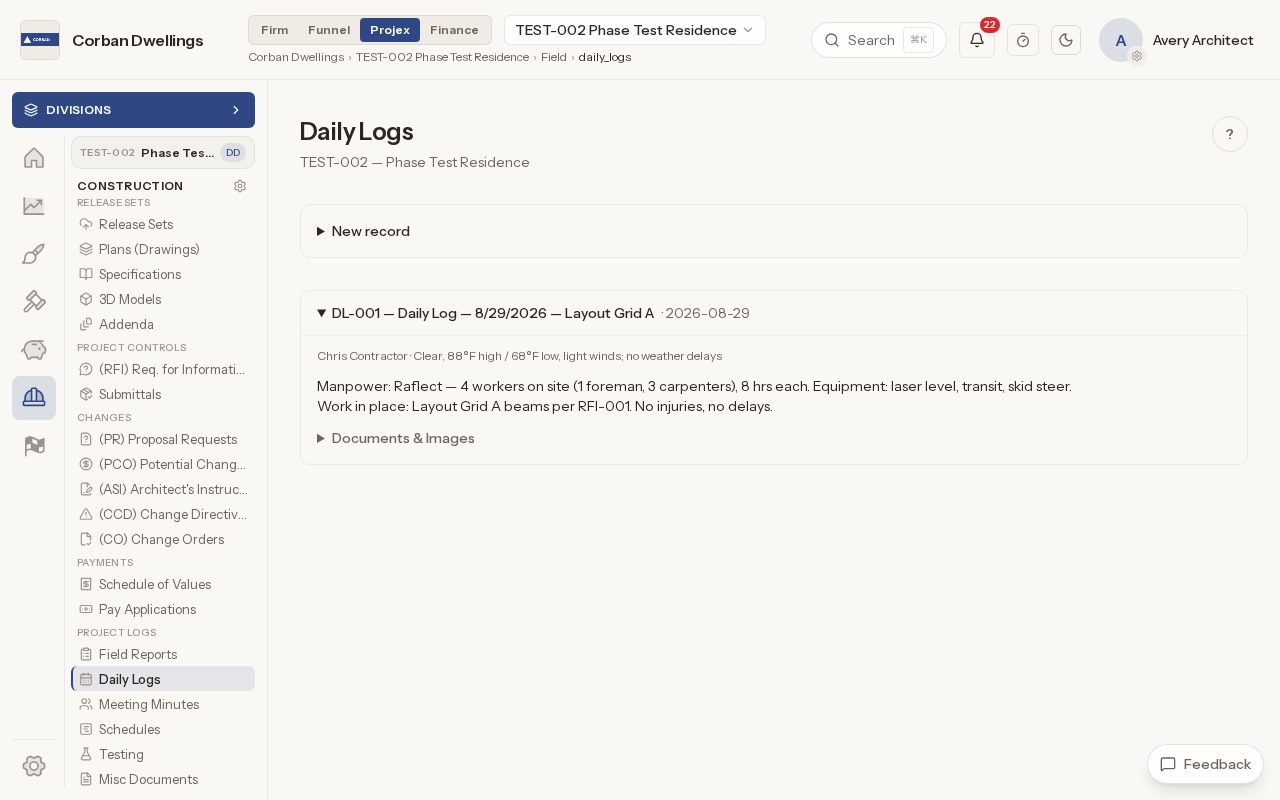Open Field Reports in sidebar
The width and height of the screenshot is (1280, 800).
tap(163, 654)
